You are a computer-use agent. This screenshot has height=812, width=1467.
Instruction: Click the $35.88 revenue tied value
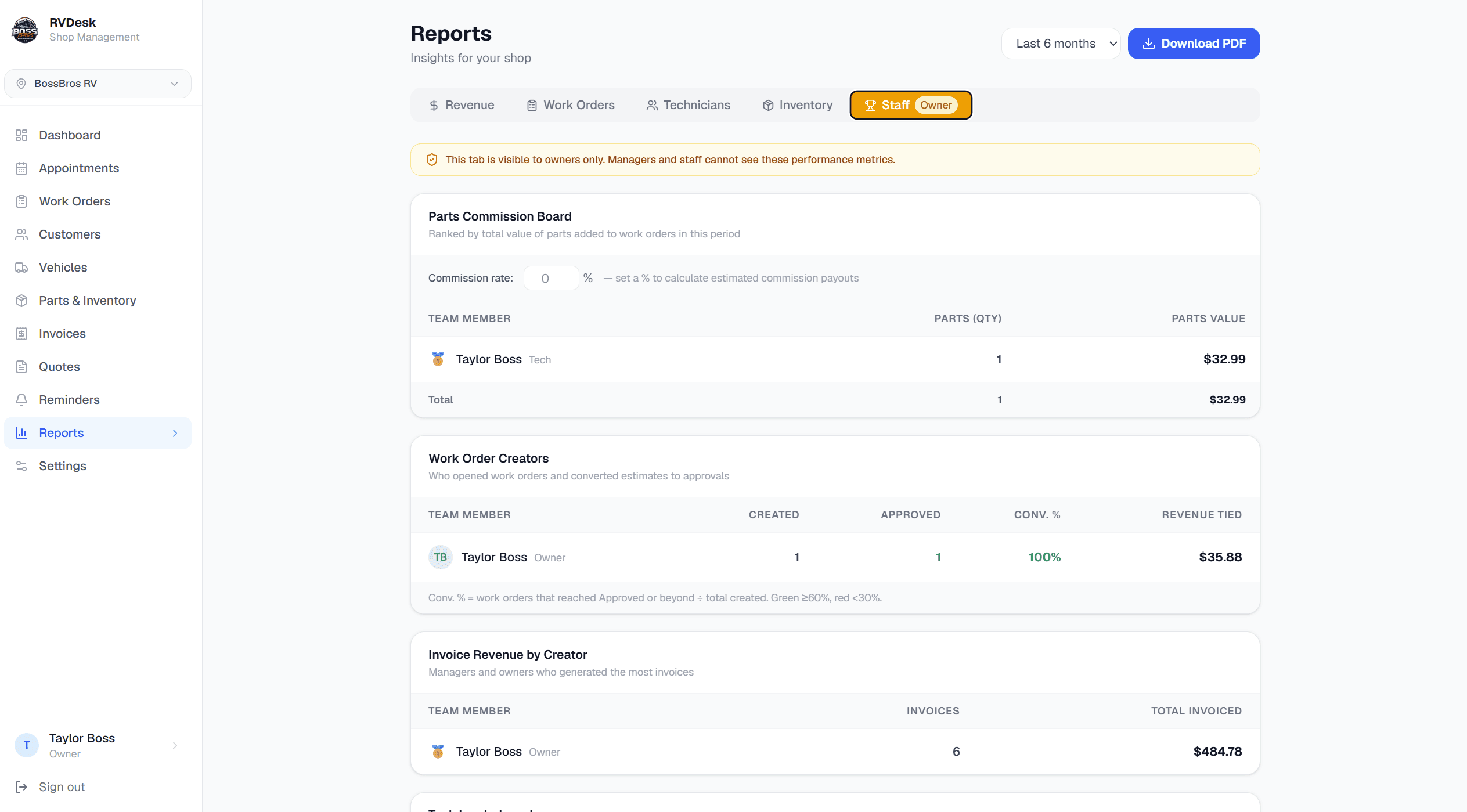[x=1220, y=557]
